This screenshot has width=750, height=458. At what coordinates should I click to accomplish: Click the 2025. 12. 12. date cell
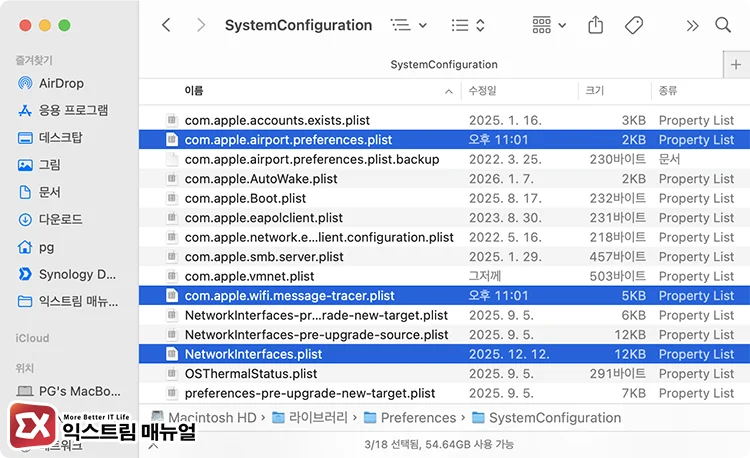click(x=509, y=354)
